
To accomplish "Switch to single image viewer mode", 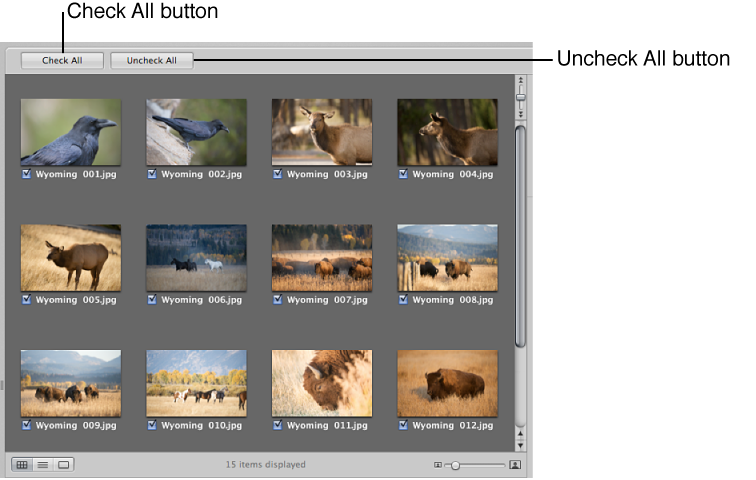I will (x=64, y=465).
